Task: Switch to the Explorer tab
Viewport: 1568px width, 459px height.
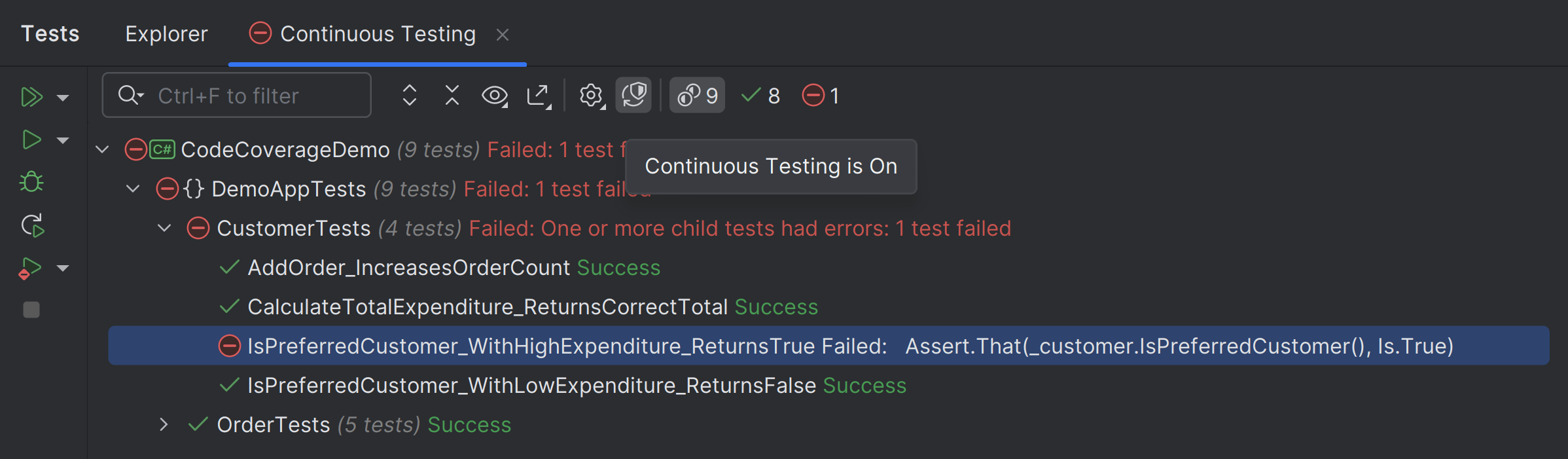Action: click(166, 34)
